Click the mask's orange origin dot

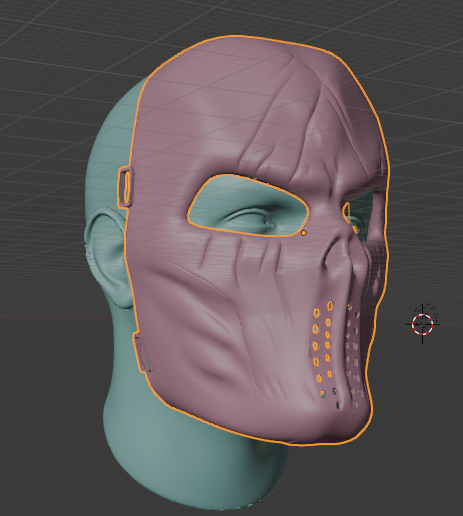(303, 233)
